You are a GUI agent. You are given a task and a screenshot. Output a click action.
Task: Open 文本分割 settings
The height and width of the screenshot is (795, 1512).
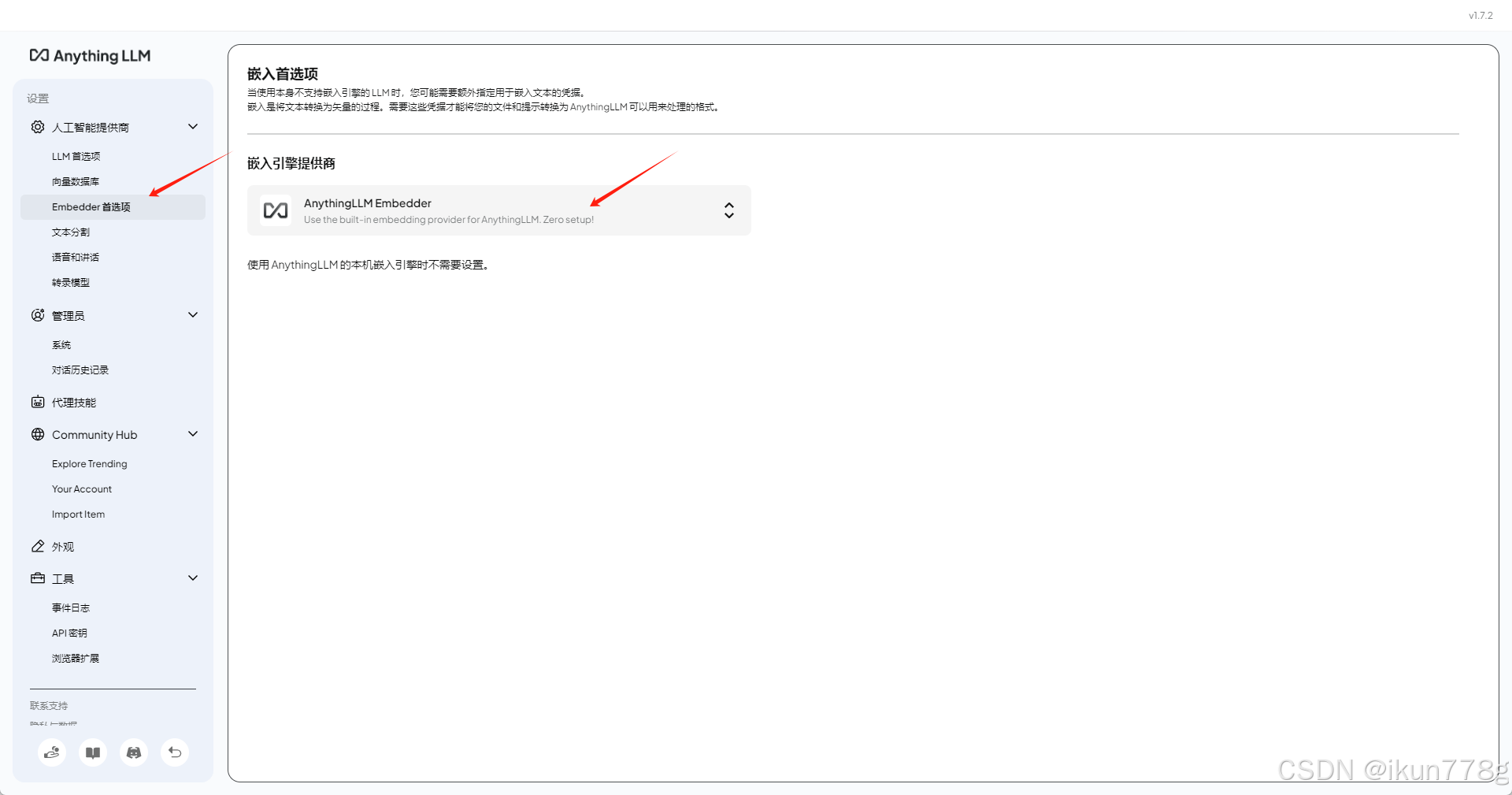[71, 232]
